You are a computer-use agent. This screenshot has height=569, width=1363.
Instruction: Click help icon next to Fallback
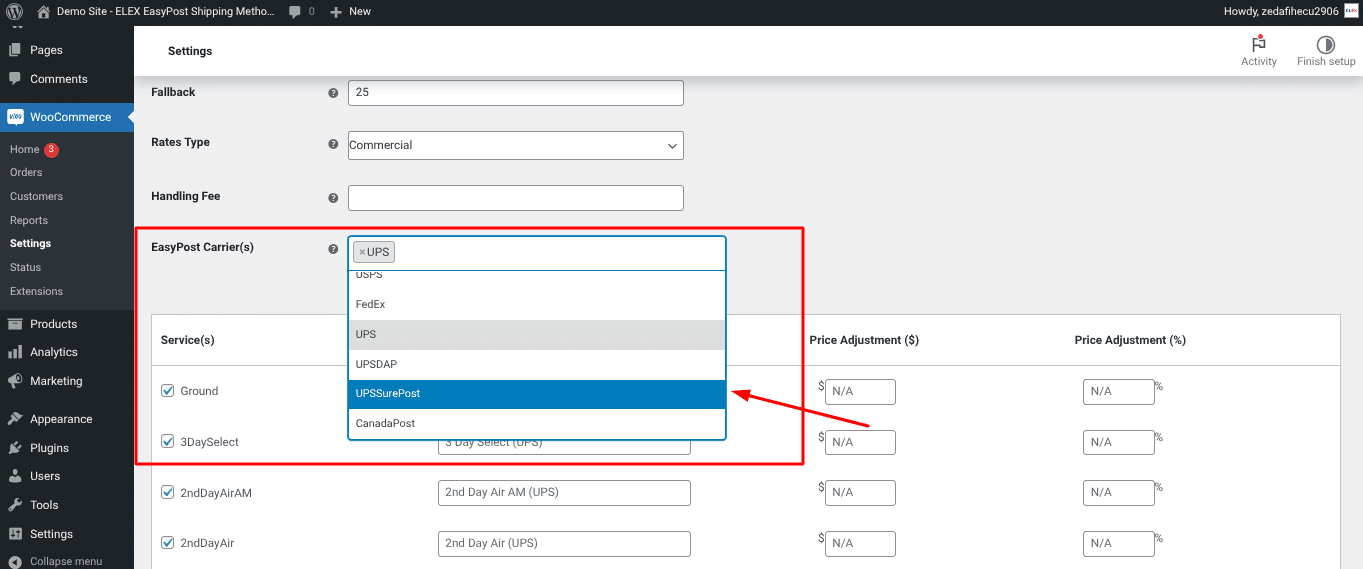tap(333, 93)
